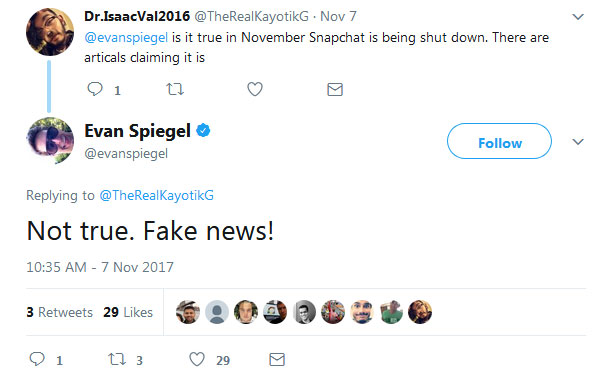Retweet Evan Spiegel's Not true tweet
The height and width of the screenshot is (386, 611).
tap(117, 359)
